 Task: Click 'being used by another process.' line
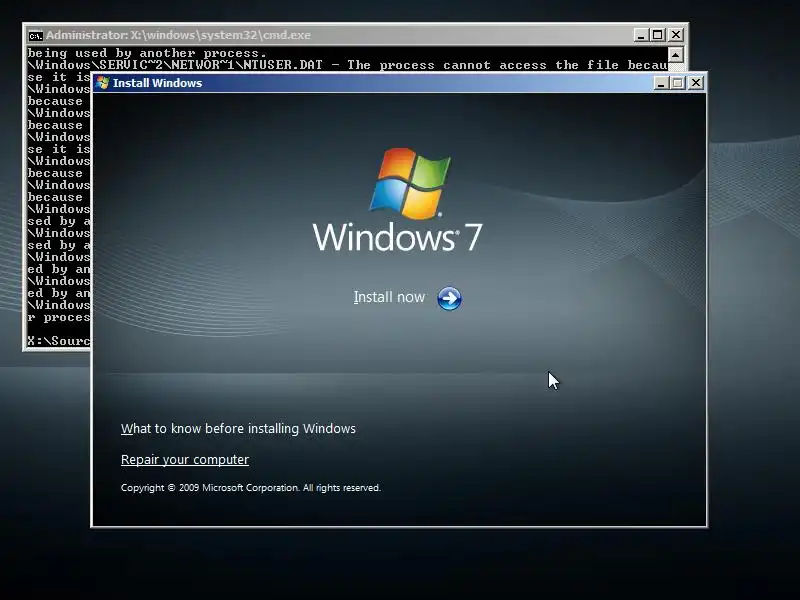(x=147, y=53)
